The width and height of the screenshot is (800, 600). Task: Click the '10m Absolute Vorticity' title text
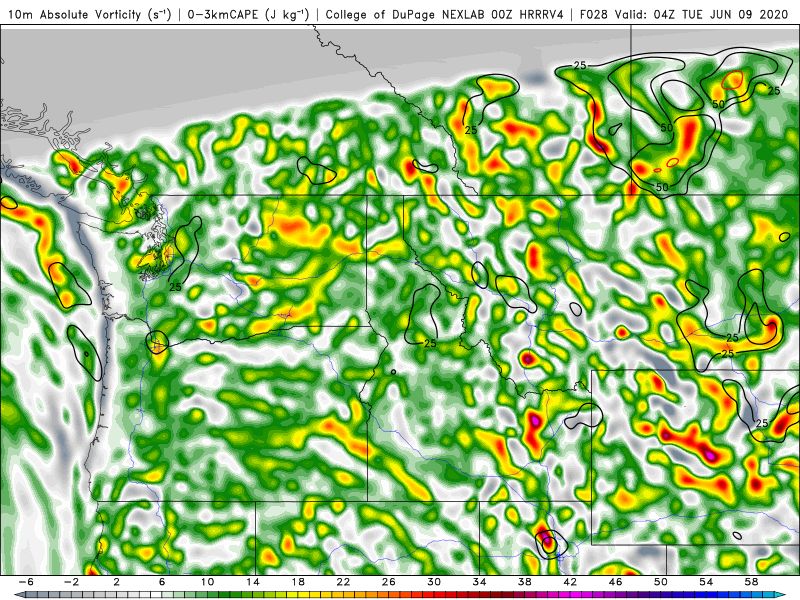coord(74,14)
